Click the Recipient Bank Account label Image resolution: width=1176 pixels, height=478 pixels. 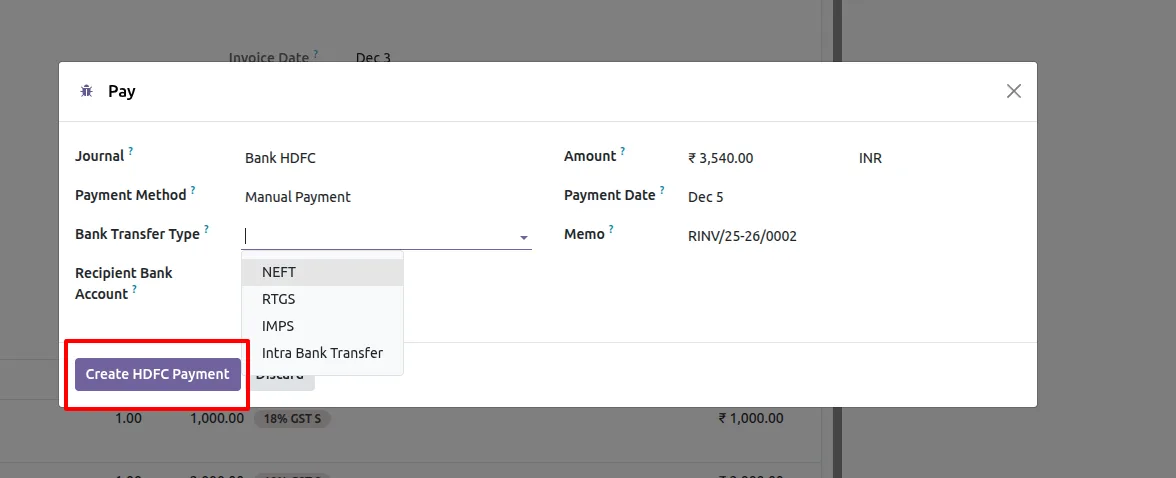tap(124, 284)
